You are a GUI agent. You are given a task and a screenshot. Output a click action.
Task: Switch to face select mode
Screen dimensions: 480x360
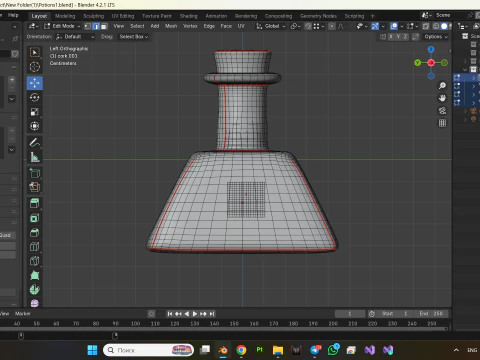tap(104, 26)
